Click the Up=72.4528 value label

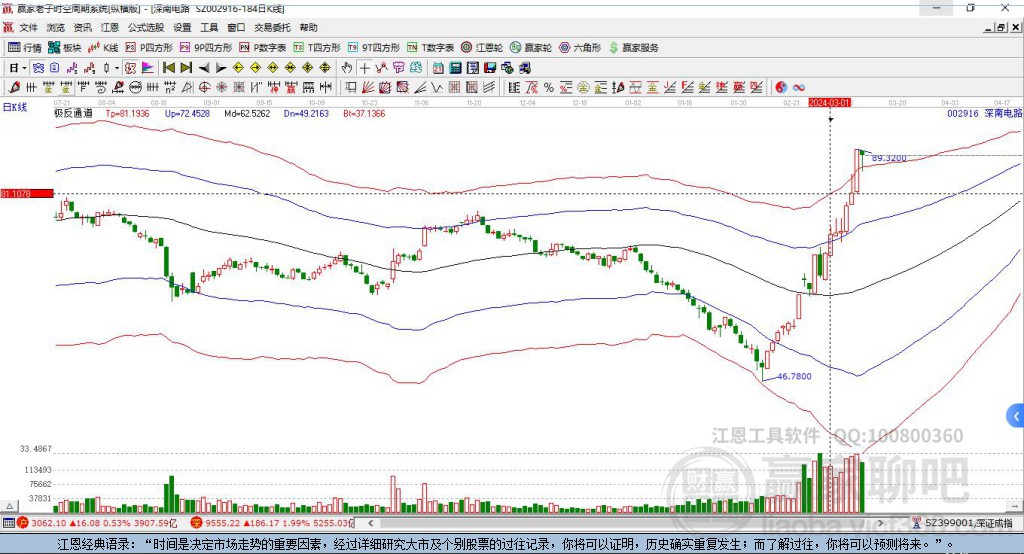187,113
